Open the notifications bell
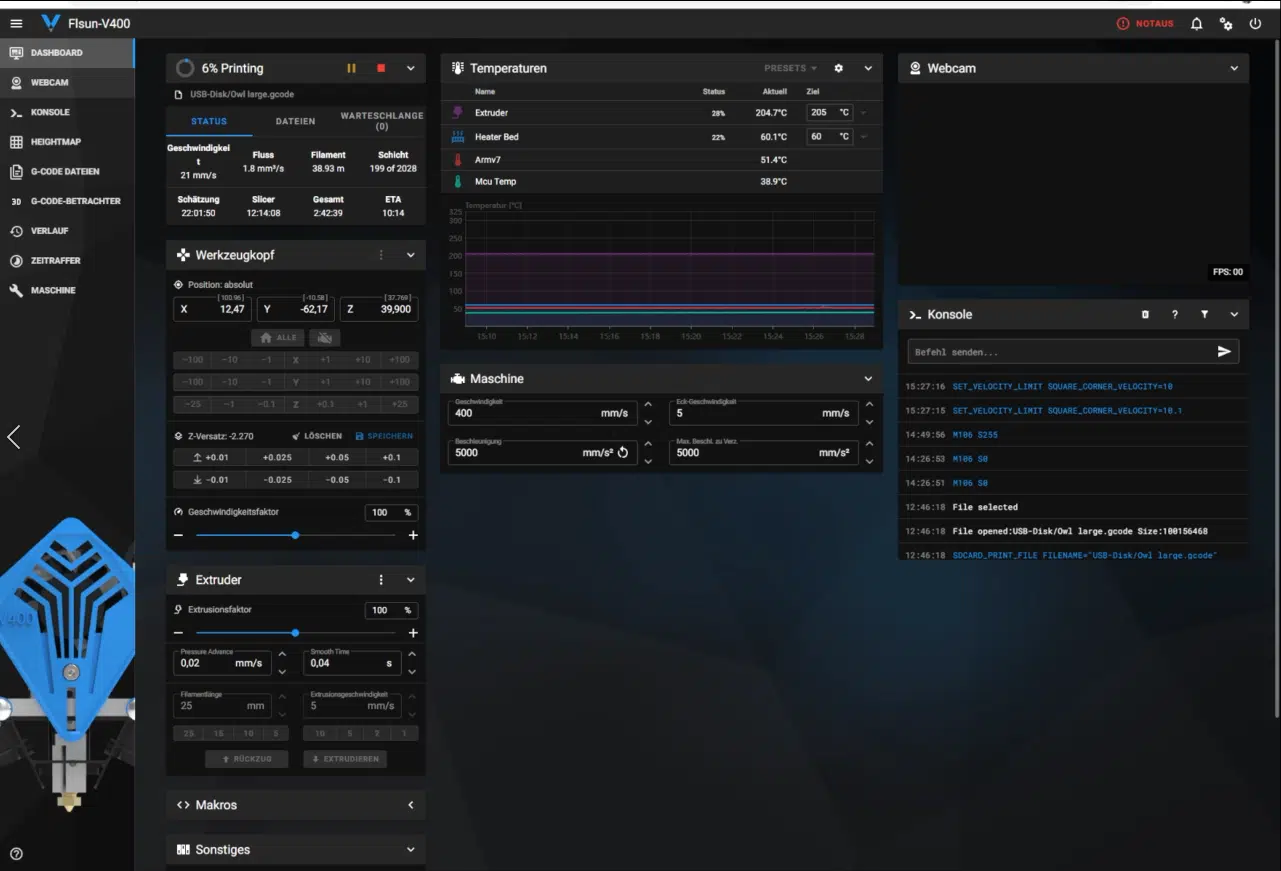This screenshot has height=871, width=1281. 1196,24
